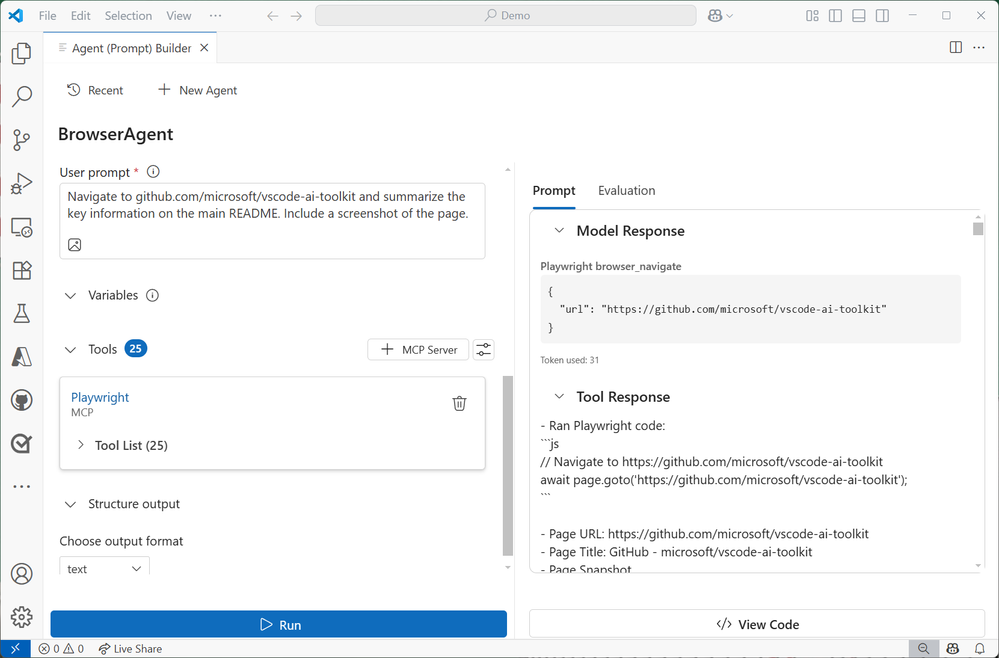Split the editor to the right
999x658 pixels.
(956, 48)
